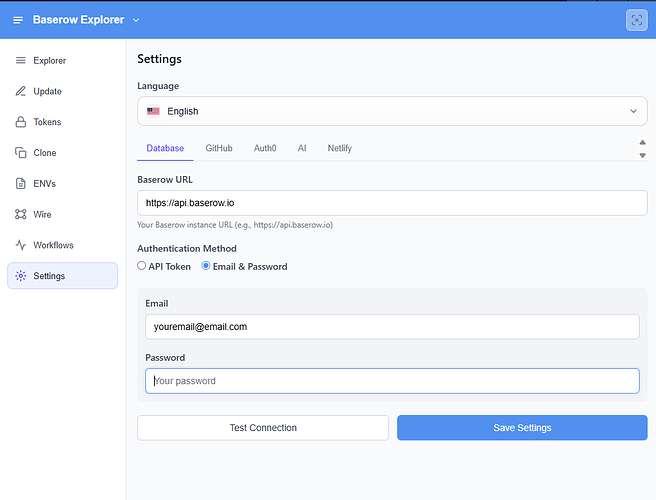Select the API Token radio button
The width and height of the screenshot is (656, 500).
[142, 267]
